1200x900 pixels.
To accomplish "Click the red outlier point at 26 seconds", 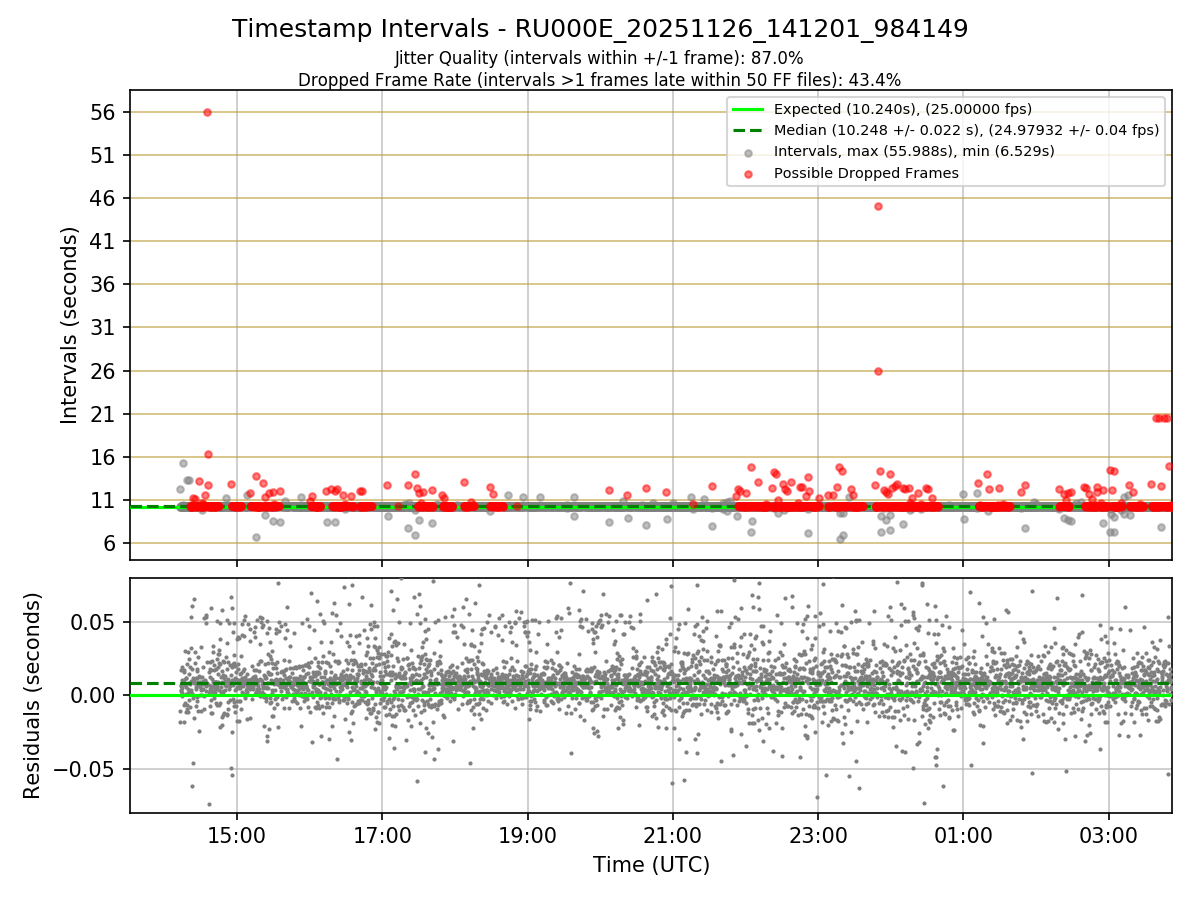I will click(878, 371).
